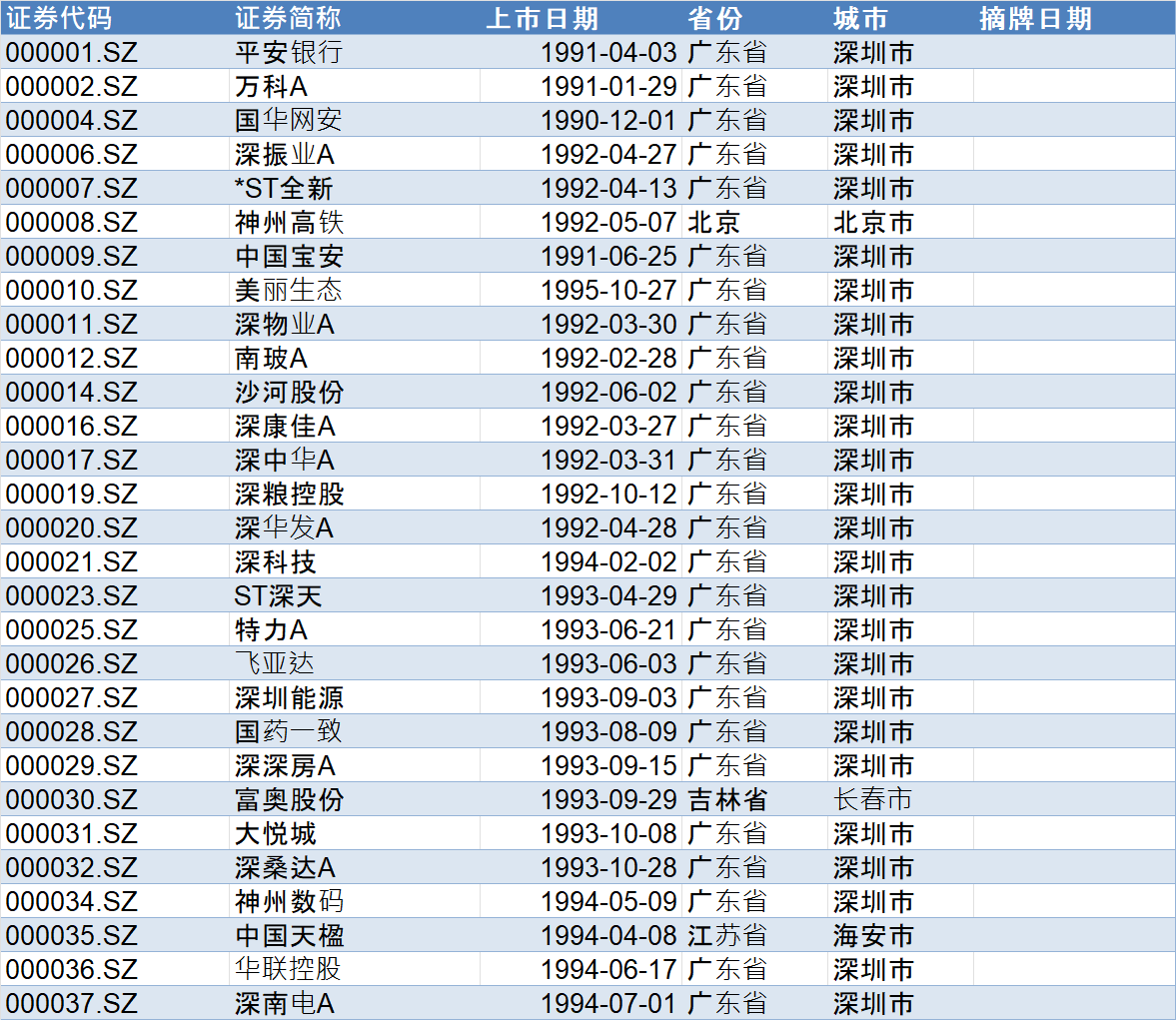Select the 深深房A cell

click(x=354, y=765)
